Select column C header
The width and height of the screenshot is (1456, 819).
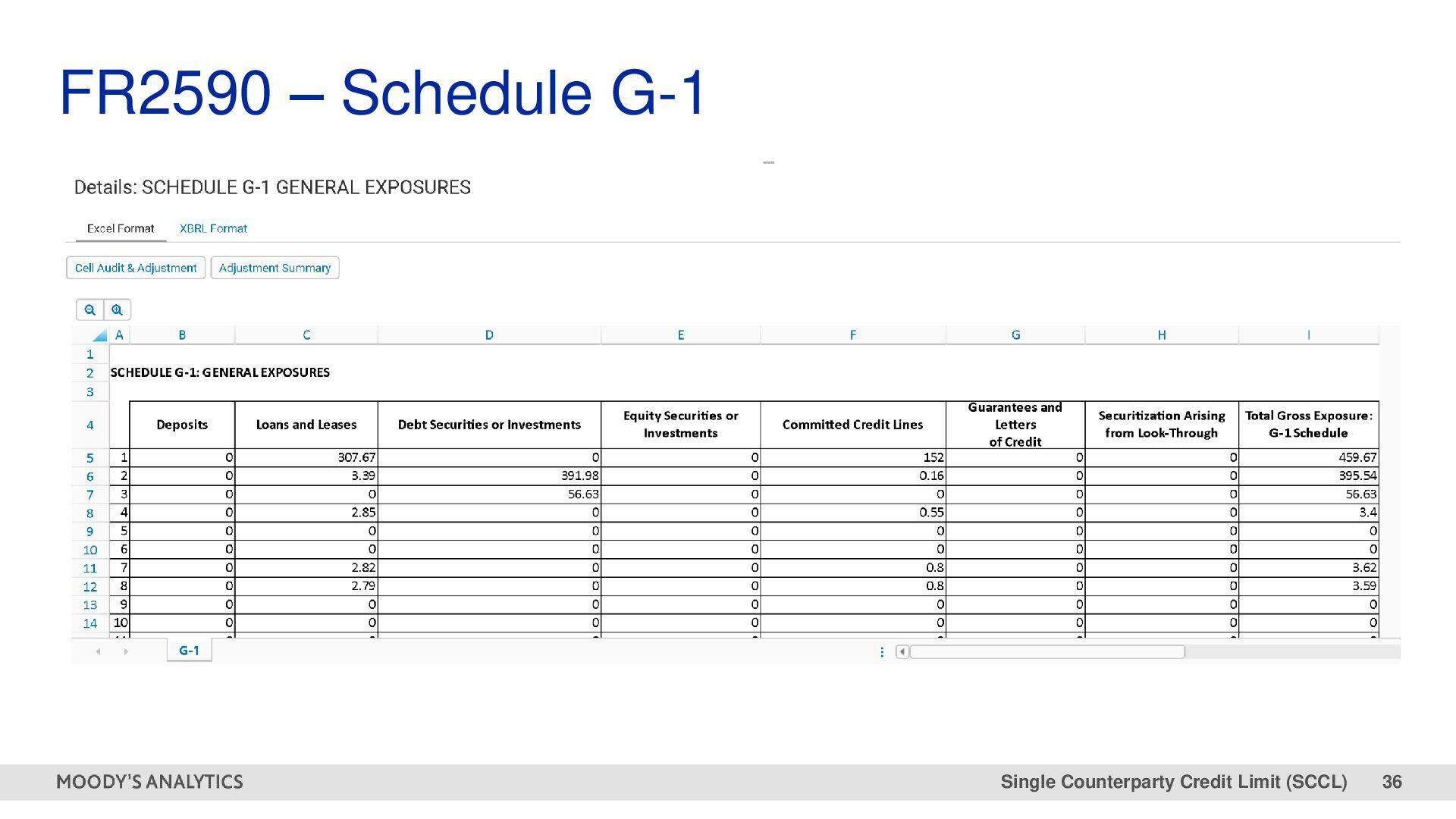(306, 335)
